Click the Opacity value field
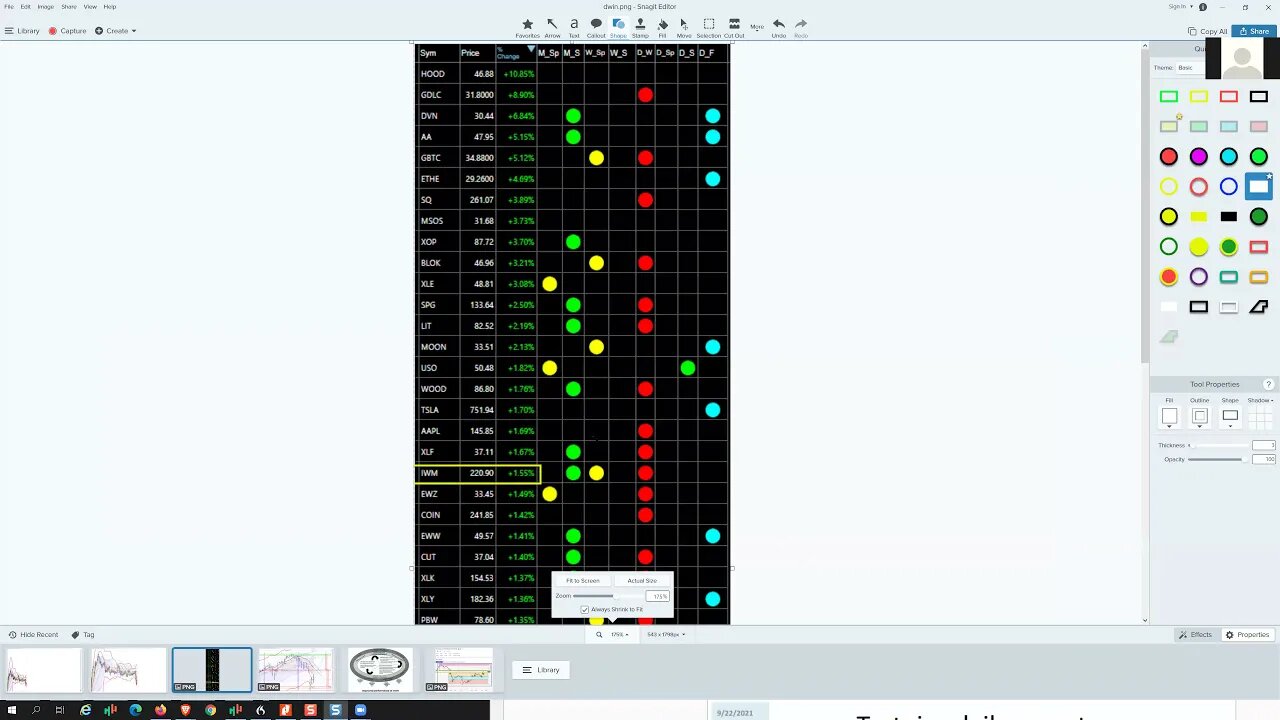 1263,459
